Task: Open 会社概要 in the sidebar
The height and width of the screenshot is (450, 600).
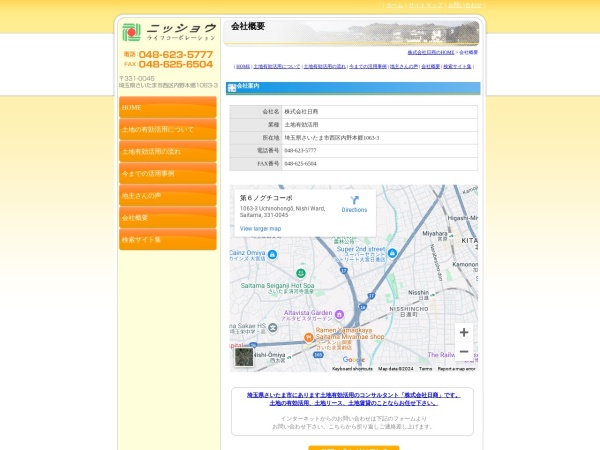Action: tap(168, 217)
